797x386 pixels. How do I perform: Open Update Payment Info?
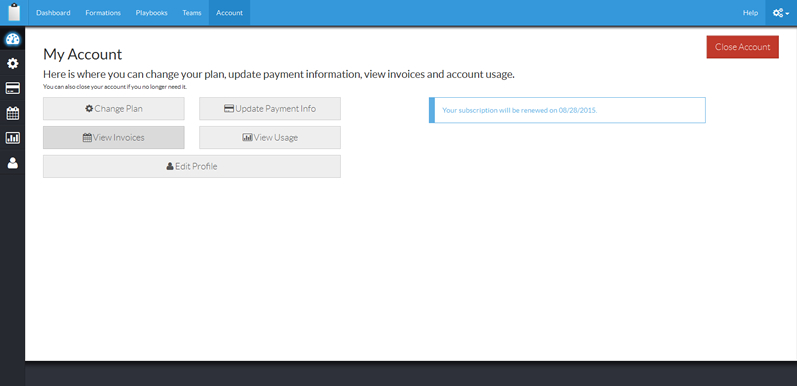coord(270,108)
